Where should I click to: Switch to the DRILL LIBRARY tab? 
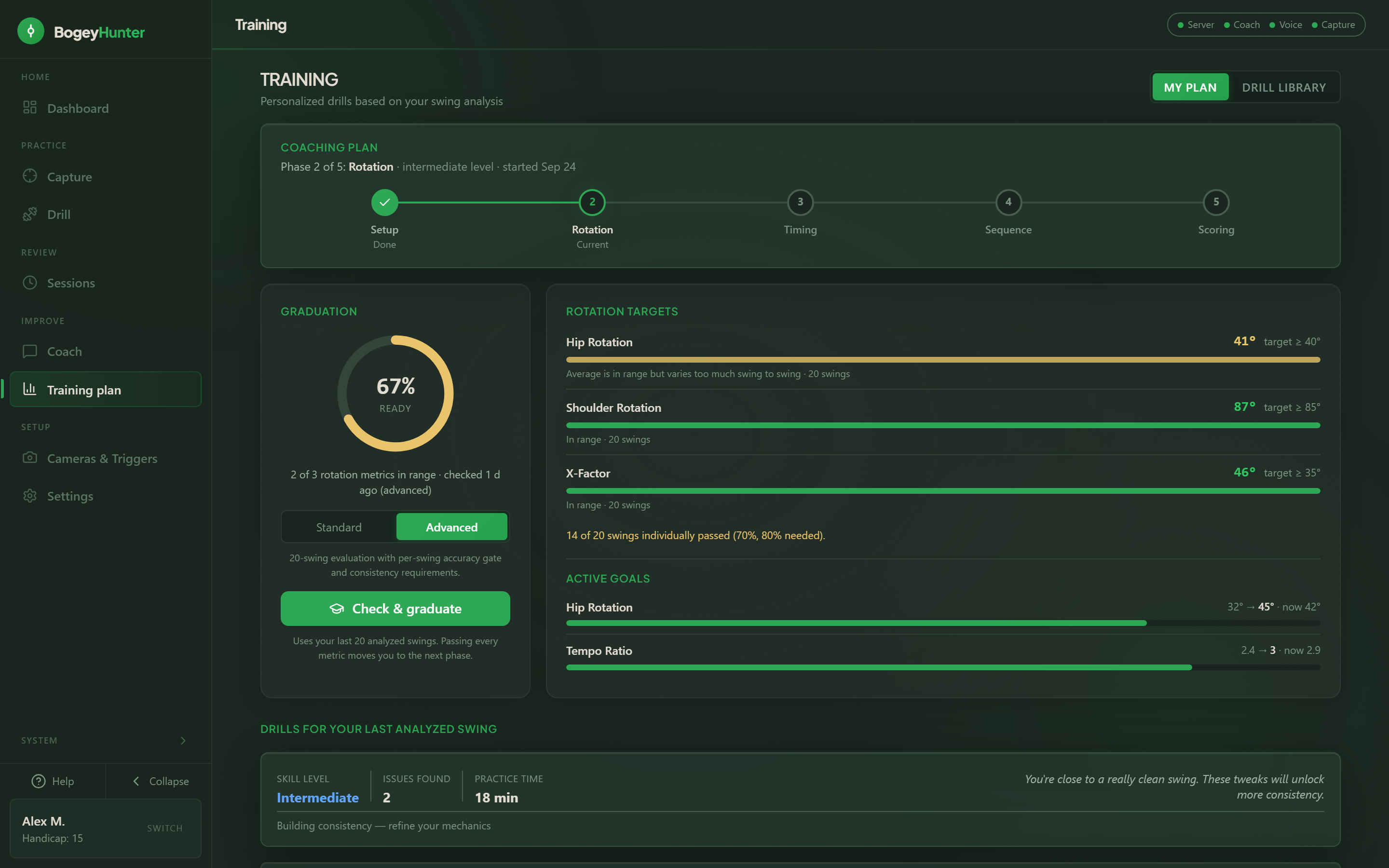click(1284, 87)
